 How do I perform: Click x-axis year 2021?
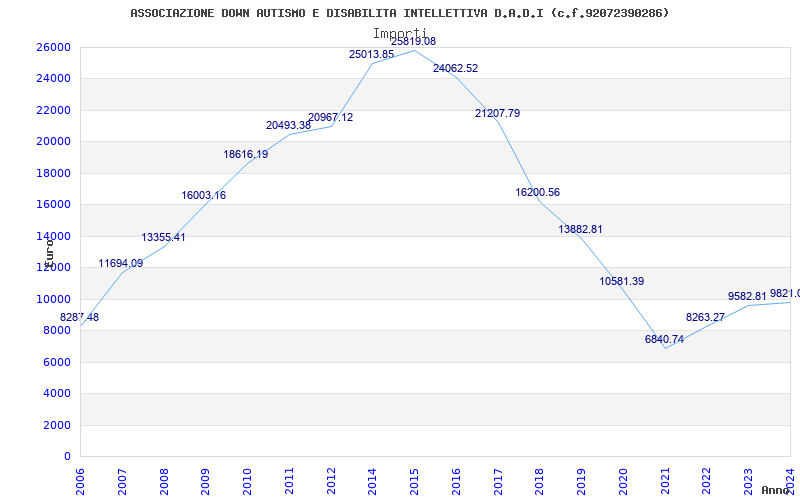[665, 482]
